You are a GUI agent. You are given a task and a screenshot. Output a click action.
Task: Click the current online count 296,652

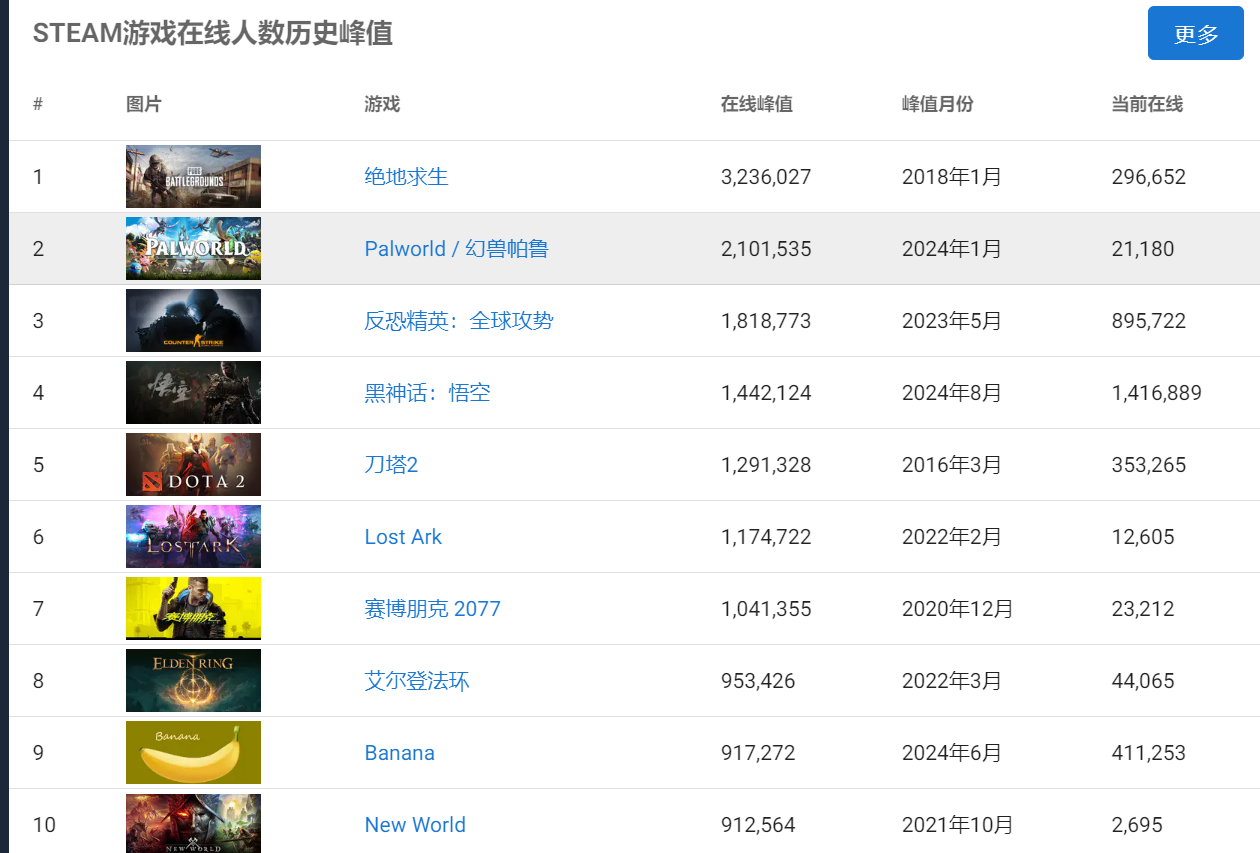[x=1149, y=177]
